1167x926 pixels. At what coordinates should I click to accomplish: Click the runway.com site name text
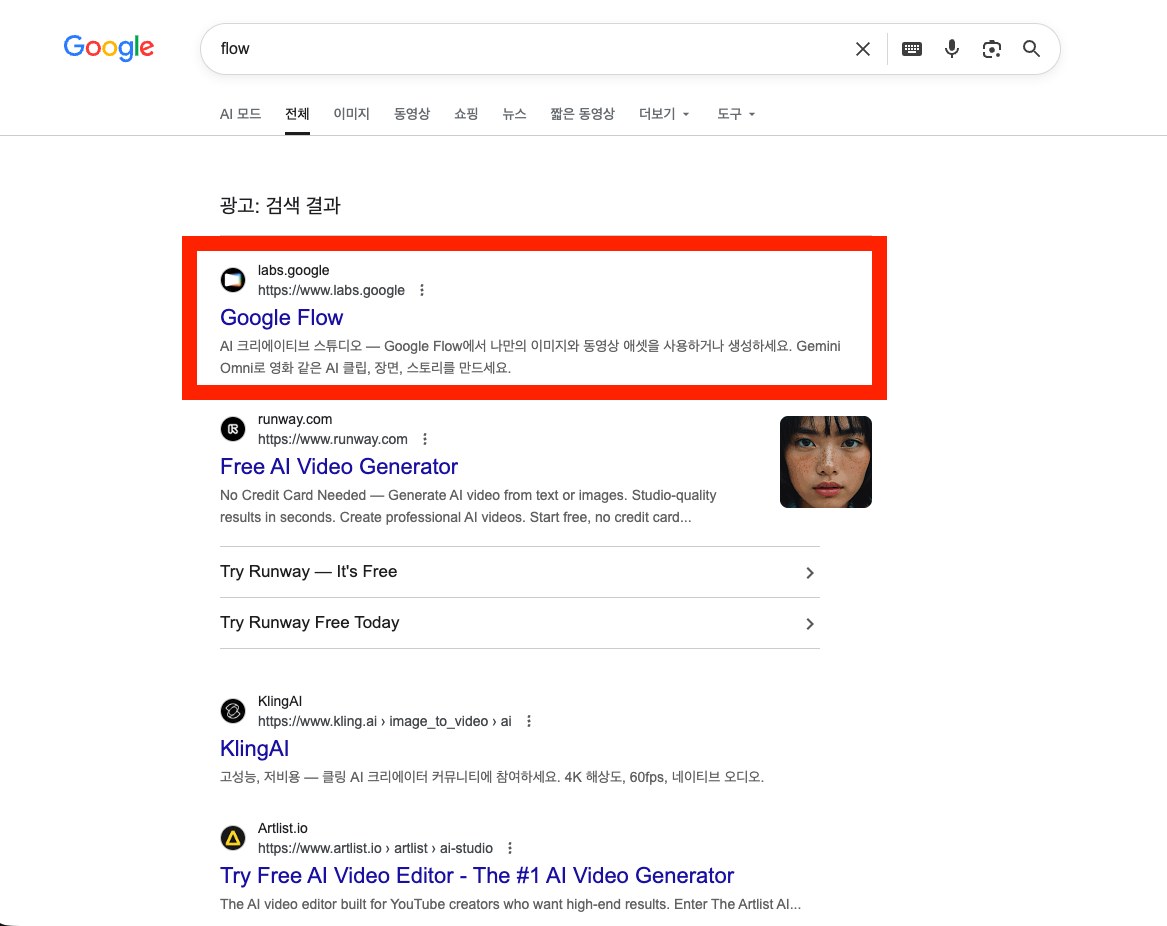pos(295,419)
